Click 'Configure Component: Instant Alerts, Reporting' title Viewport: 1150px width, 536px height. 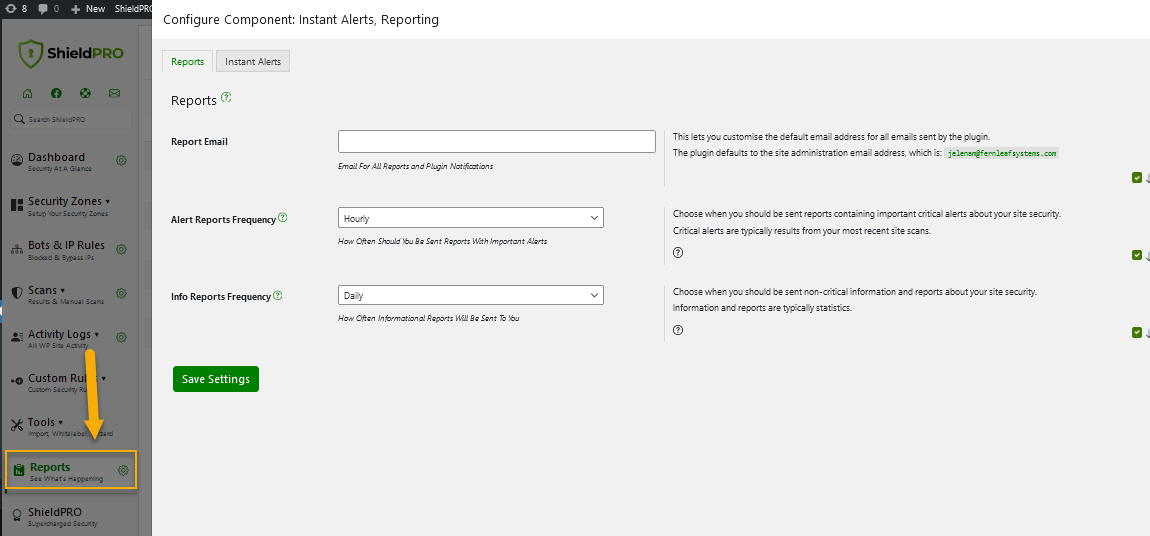(x=301, y=20)
